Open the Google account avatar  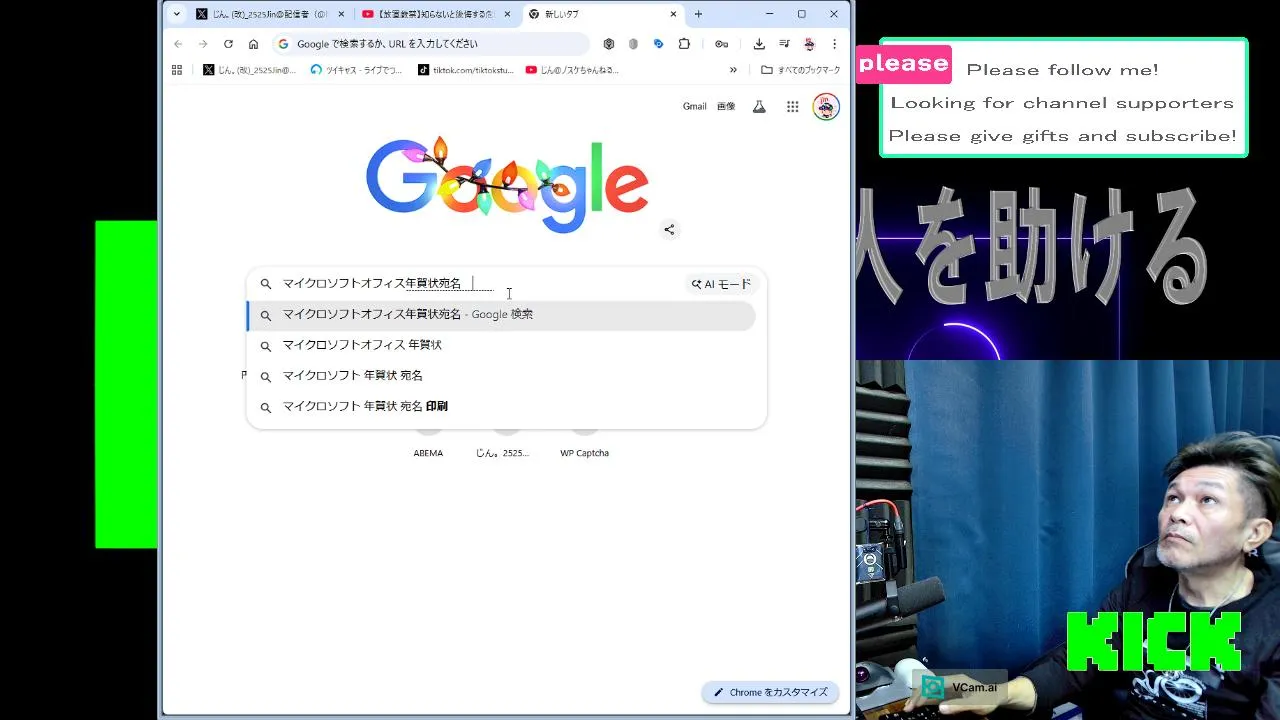click(x=826, y=106)
